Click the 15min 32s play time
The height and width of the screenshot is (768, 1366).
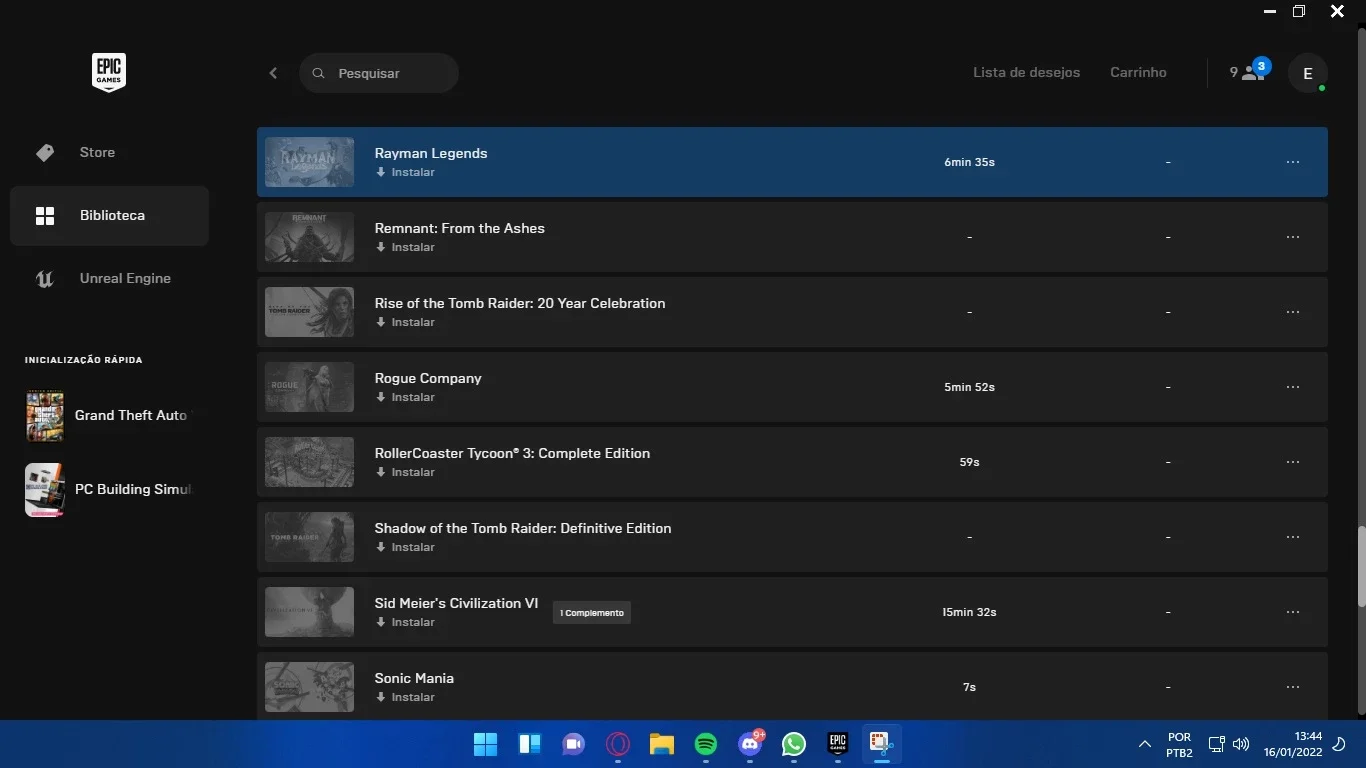click(x=969, y=612)
